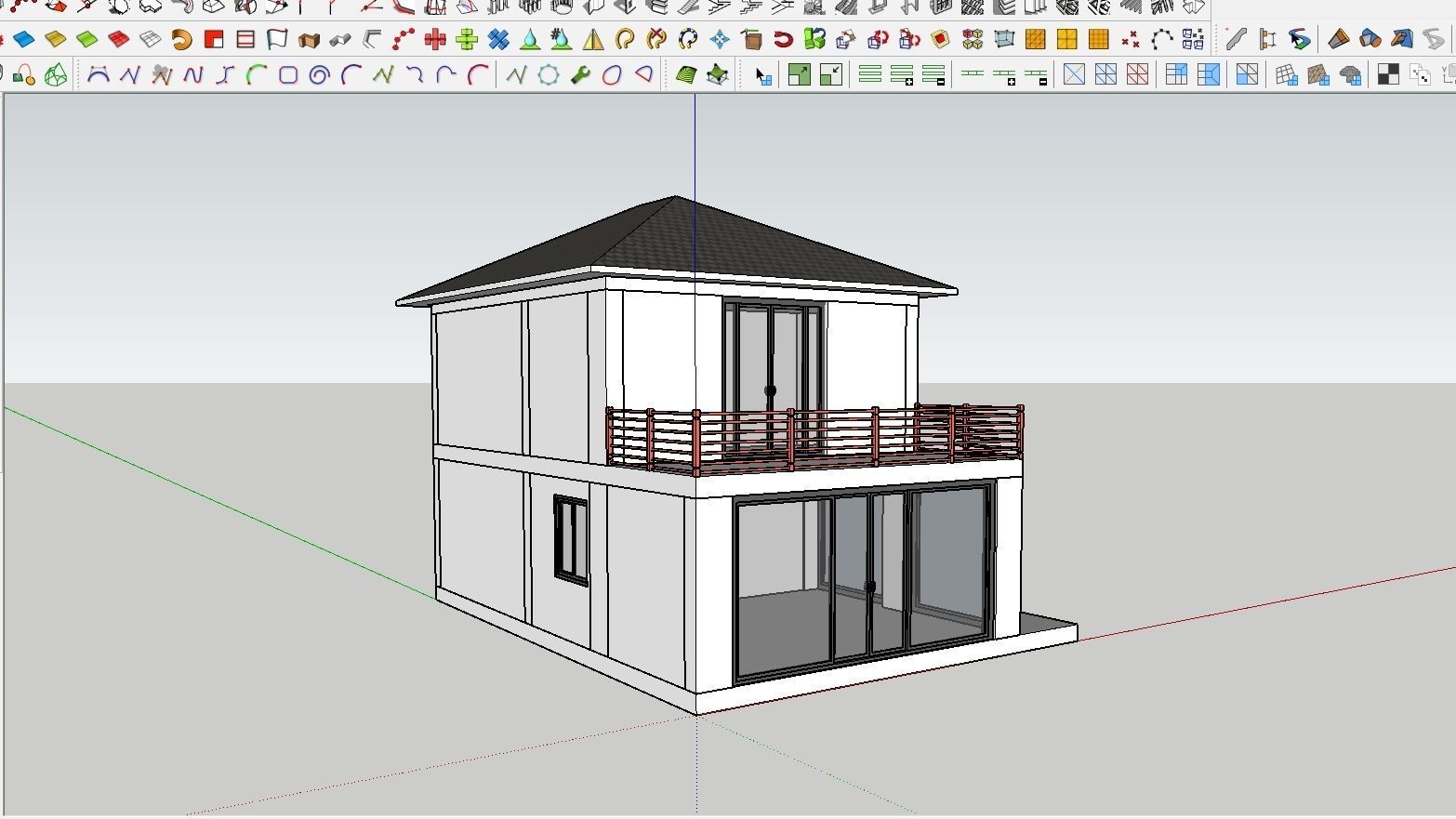Click the red dotted polyline icon
Screen dimensions: 1456x819
pyautogui.click(x=404, y=39)
